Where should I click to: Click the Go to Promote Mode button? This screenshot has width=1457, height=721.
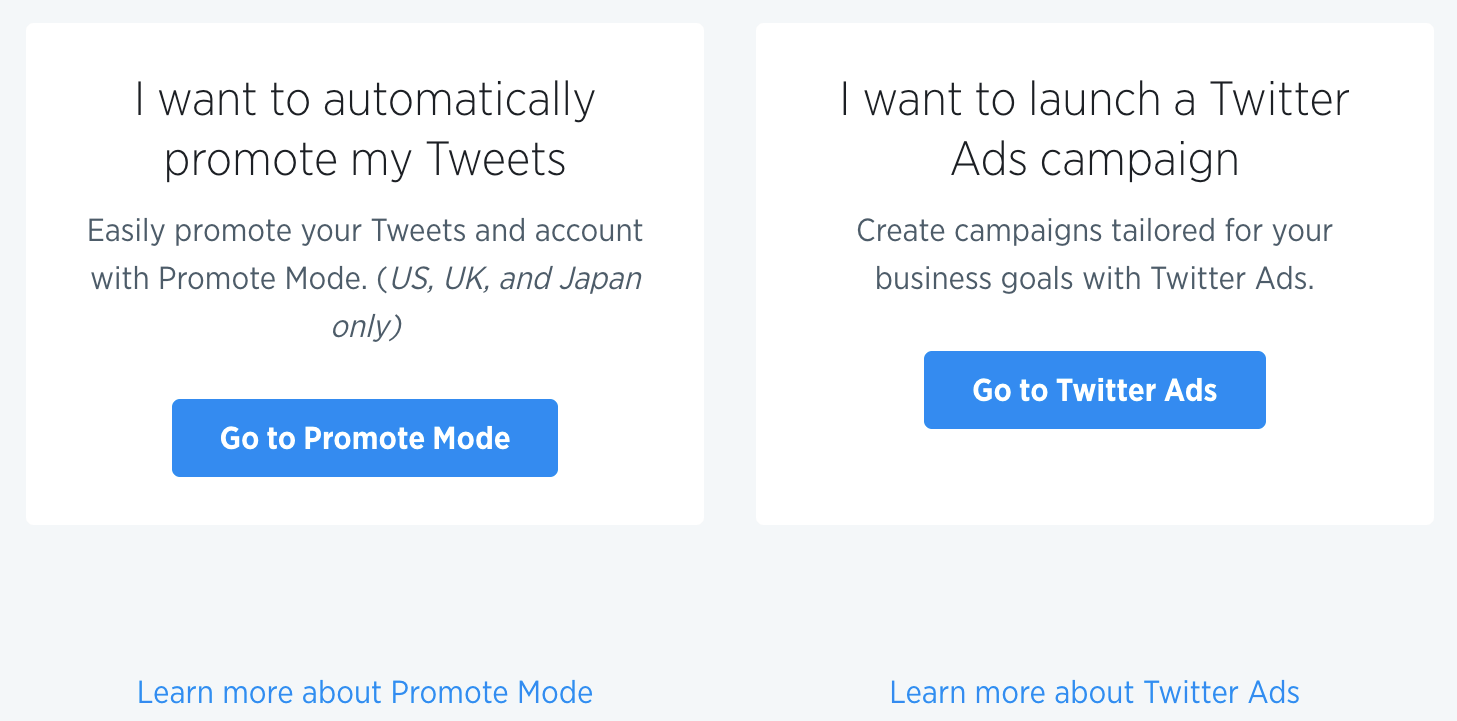tap(364, 437)
